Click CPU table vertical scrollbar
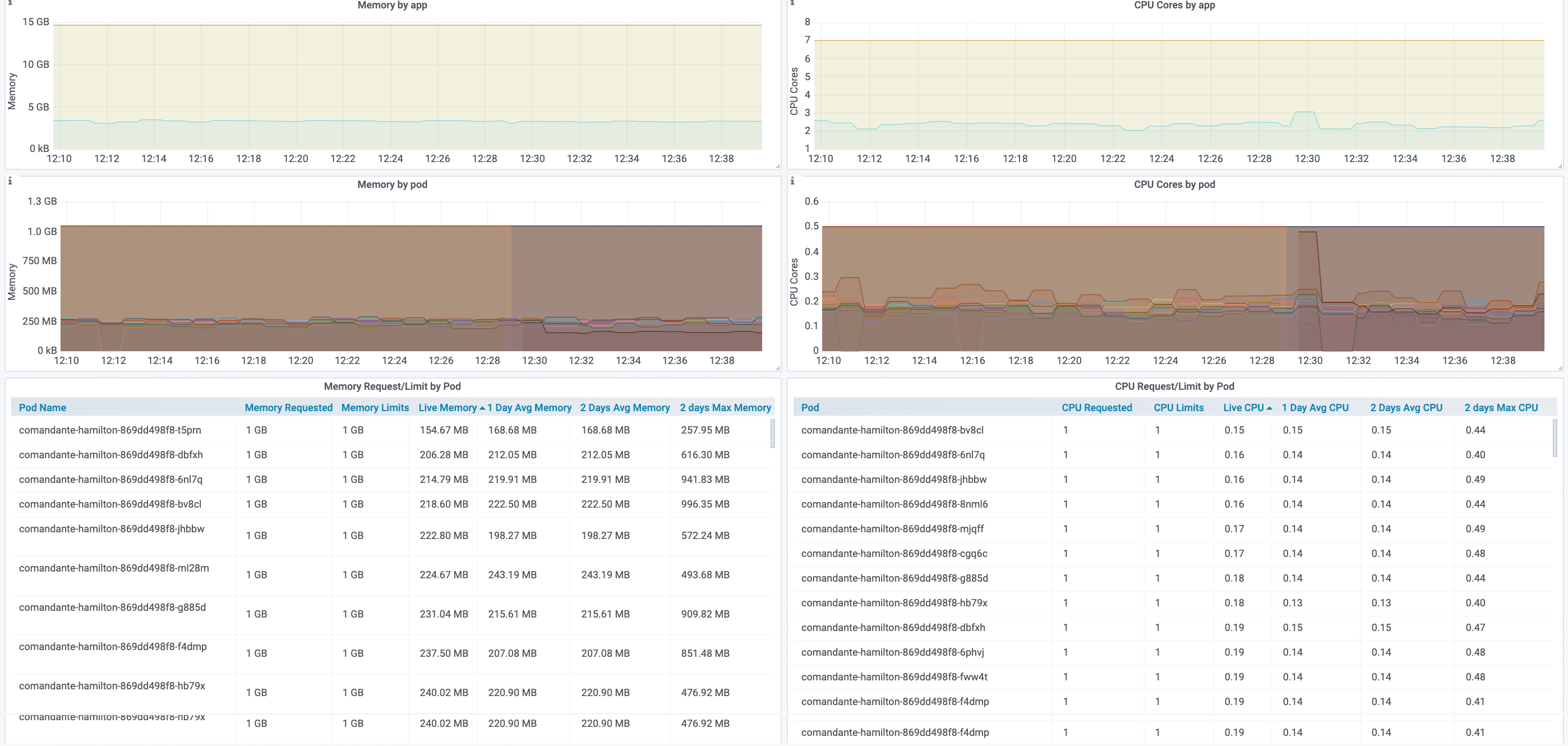The height and width of the screenshot is (746, 1568). (1555, 438)
